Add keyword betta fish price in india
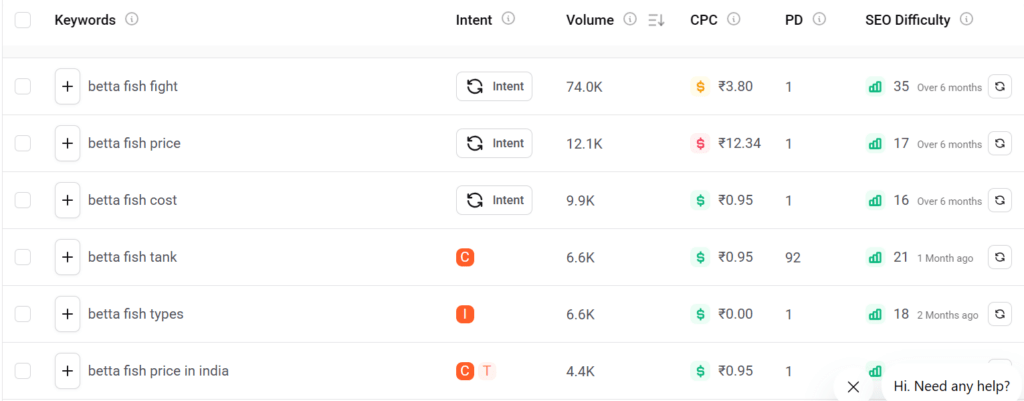This screenshot has height=401, width=1024. tap(67, 371)
